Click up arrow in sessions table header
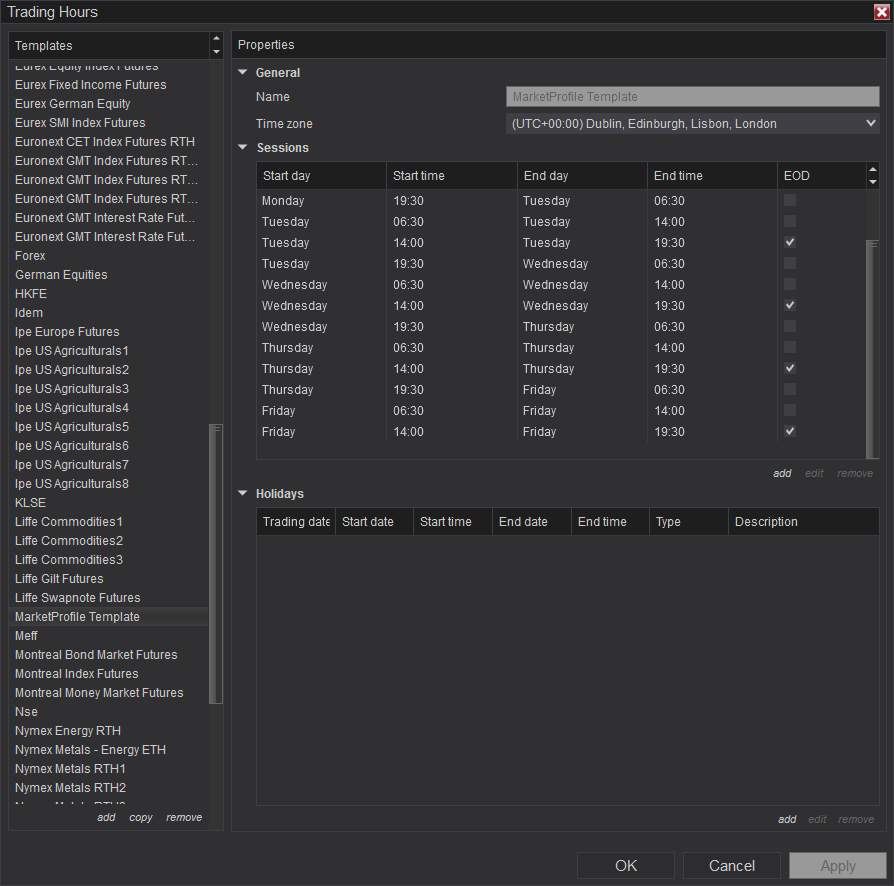Viewport: 894px width, 886px height. tap(872, 169)
